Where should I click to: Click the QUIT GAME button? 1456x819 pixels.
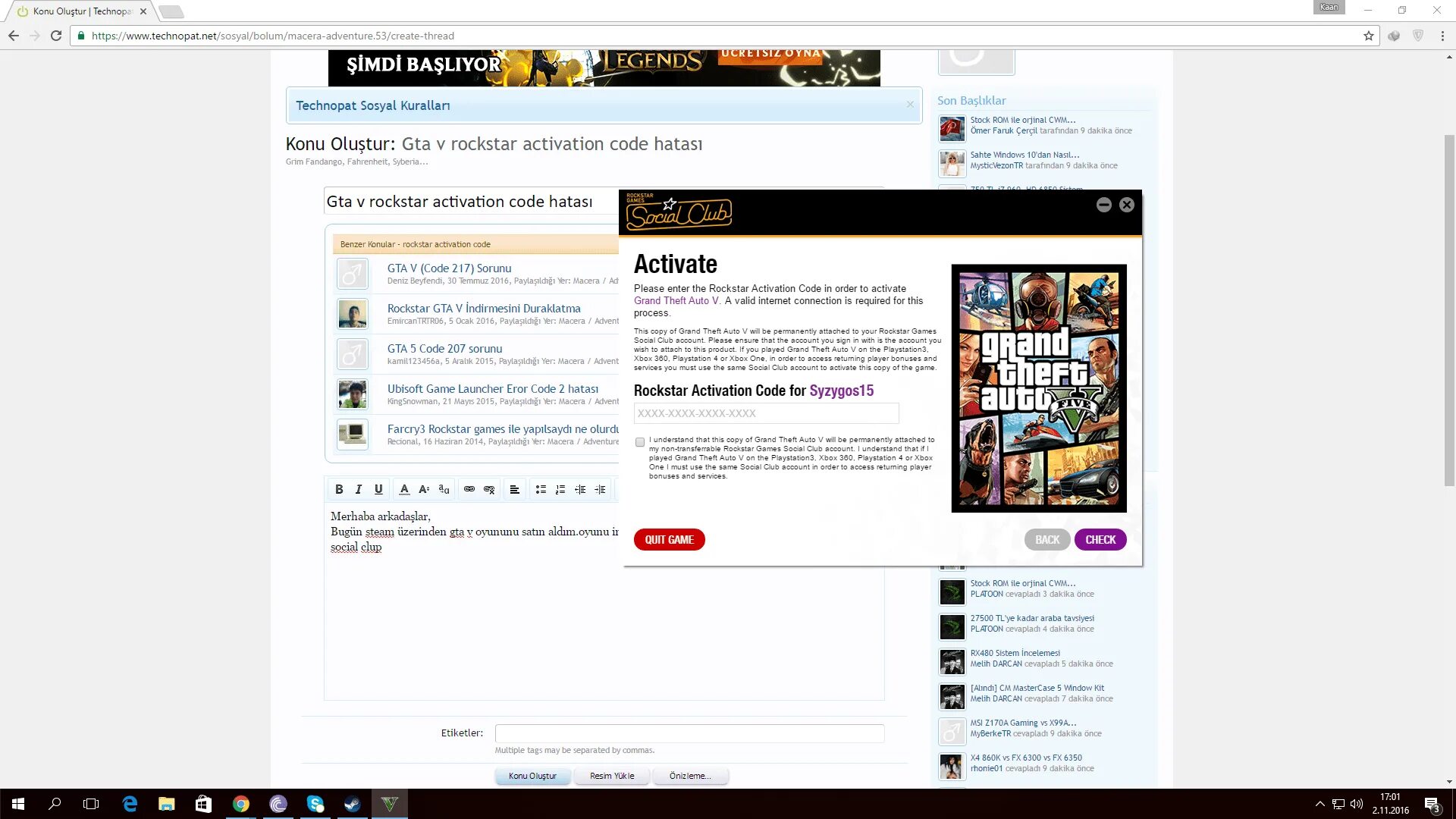click(x=669, y=539)
